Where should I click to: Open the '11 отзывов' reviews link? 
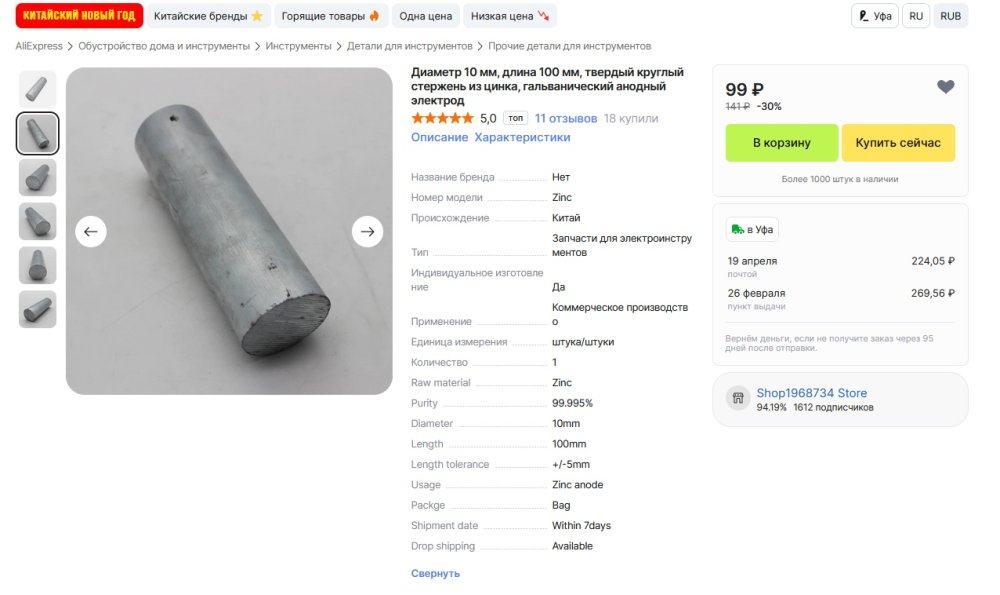point(566,118)
